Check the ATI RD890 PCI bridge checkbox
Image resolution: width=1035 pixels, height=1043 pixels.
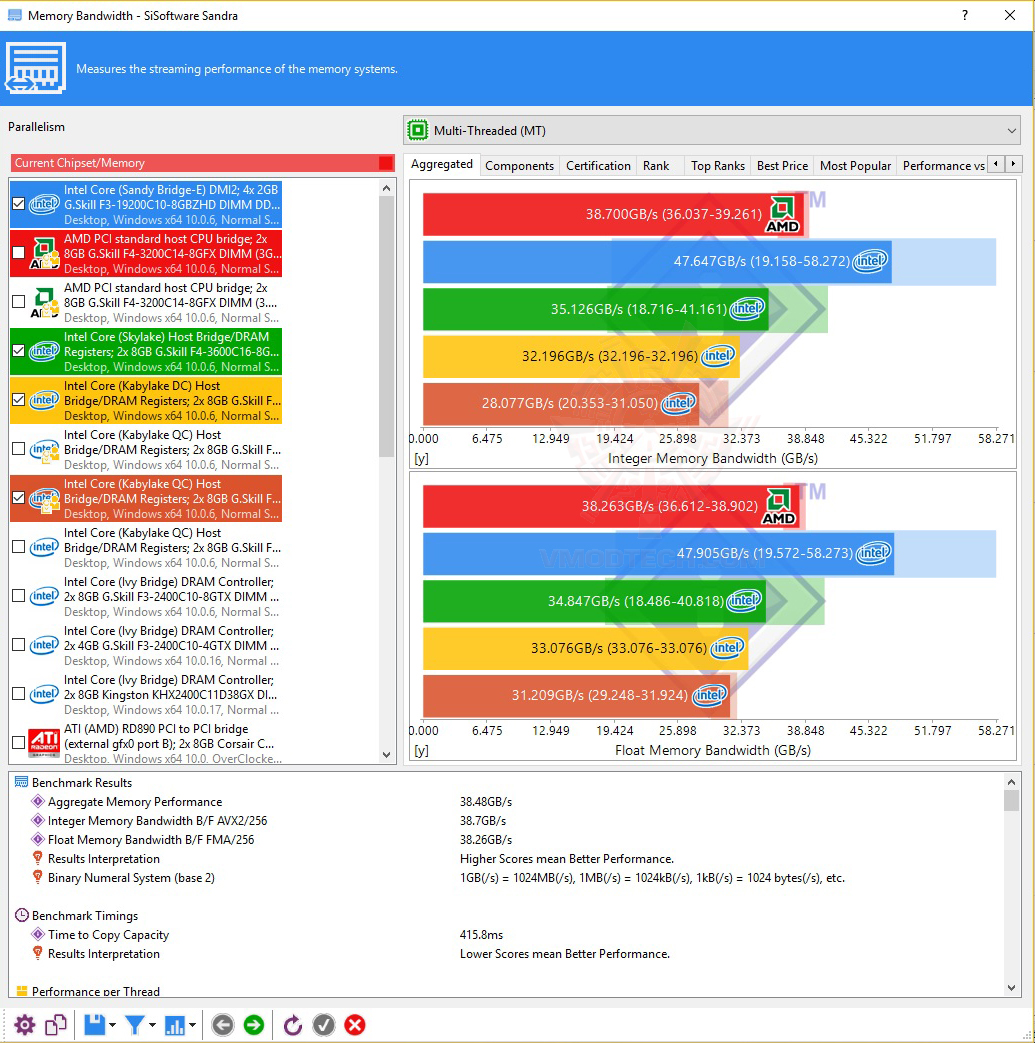click(x=19, y=742)
